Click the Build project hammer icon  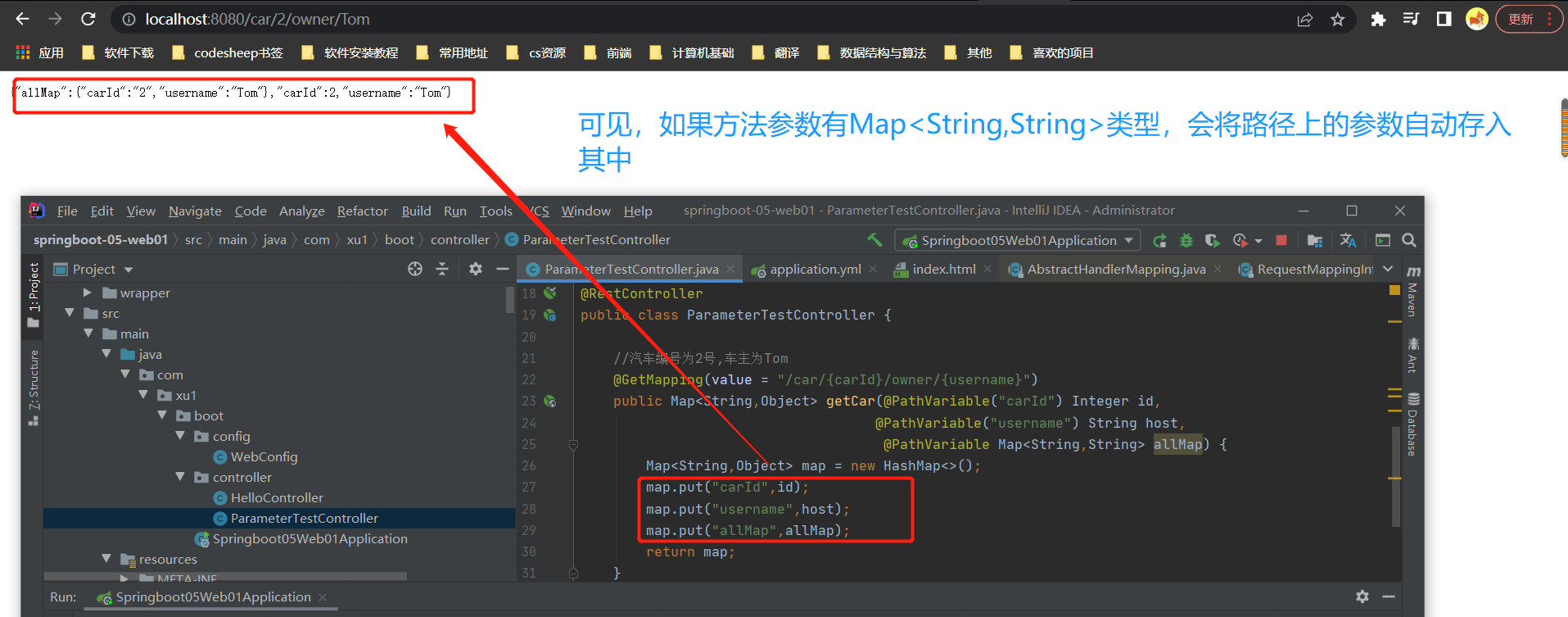(875, 240)
